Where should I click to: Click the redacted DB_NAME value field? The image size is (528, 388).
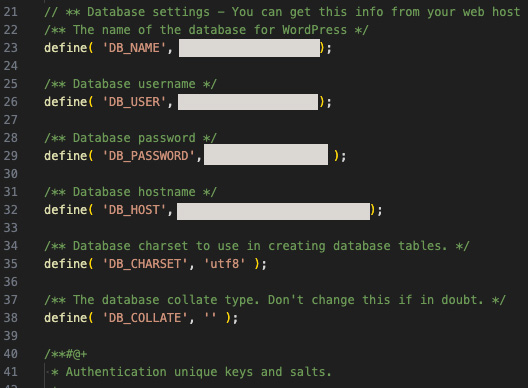[x=249, y=48]
